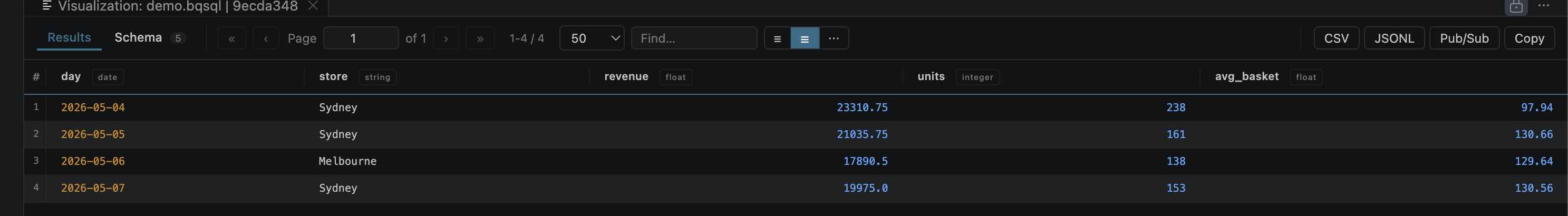The image size is (1568, 216).
Task: Select avg_basket value 130.66
Action: pyautogui.click(x=1533, y=134)
